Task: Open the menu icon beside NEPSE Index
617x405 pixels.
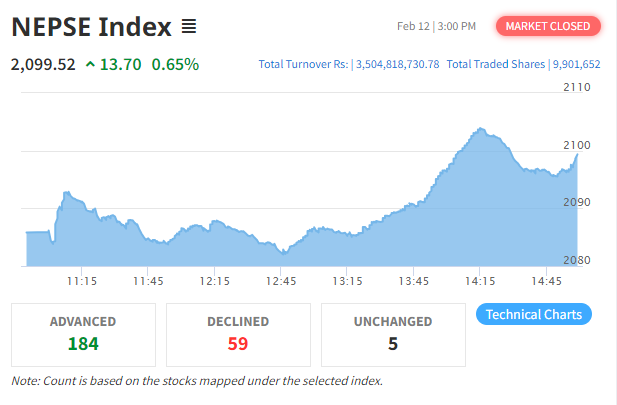Action: [189, 25]
